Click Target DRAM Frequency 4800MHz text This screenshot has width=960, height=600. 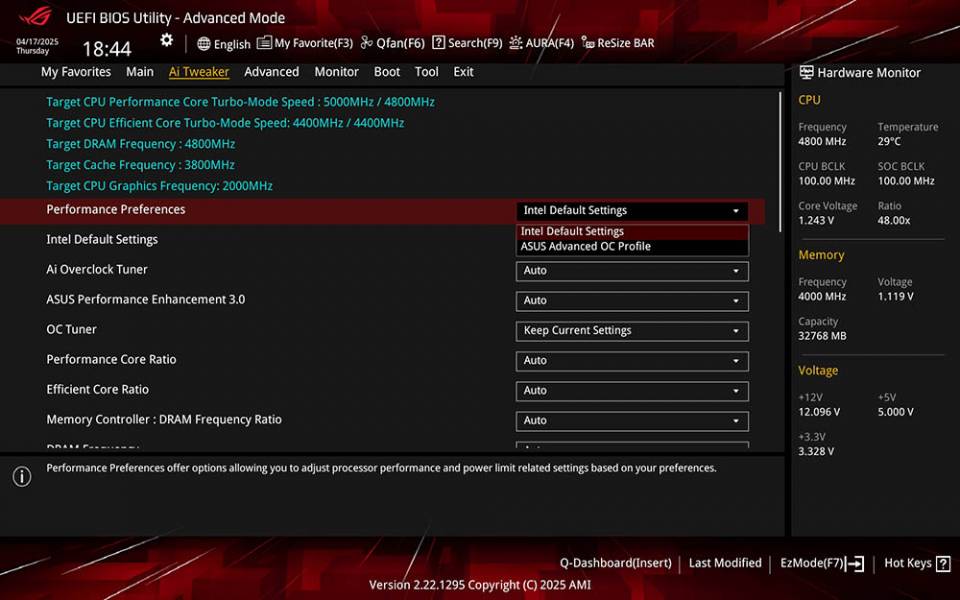pos(140,144)
